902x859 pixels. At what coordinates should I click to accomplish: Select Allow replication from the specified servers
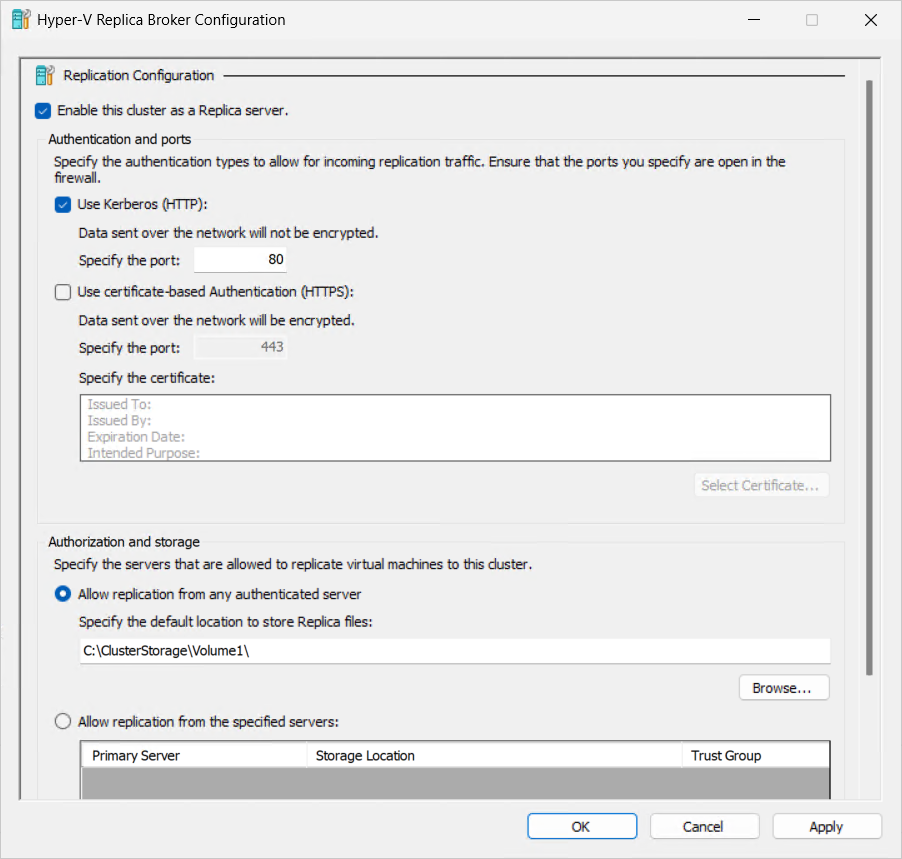63,721
